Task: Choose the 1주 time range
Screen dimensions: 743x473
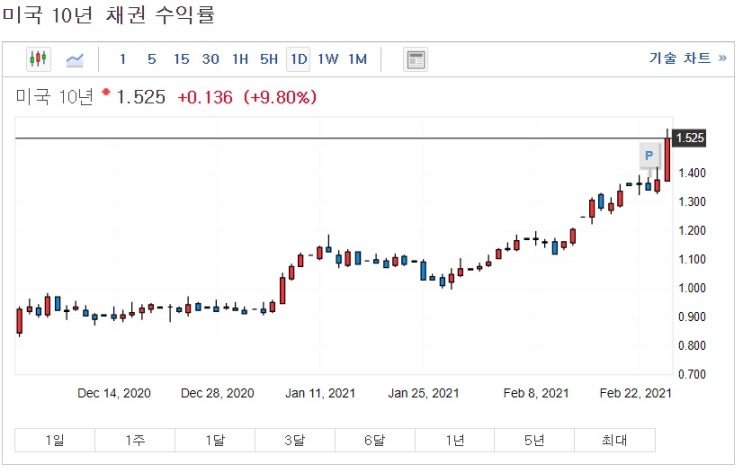Action: 135,440
